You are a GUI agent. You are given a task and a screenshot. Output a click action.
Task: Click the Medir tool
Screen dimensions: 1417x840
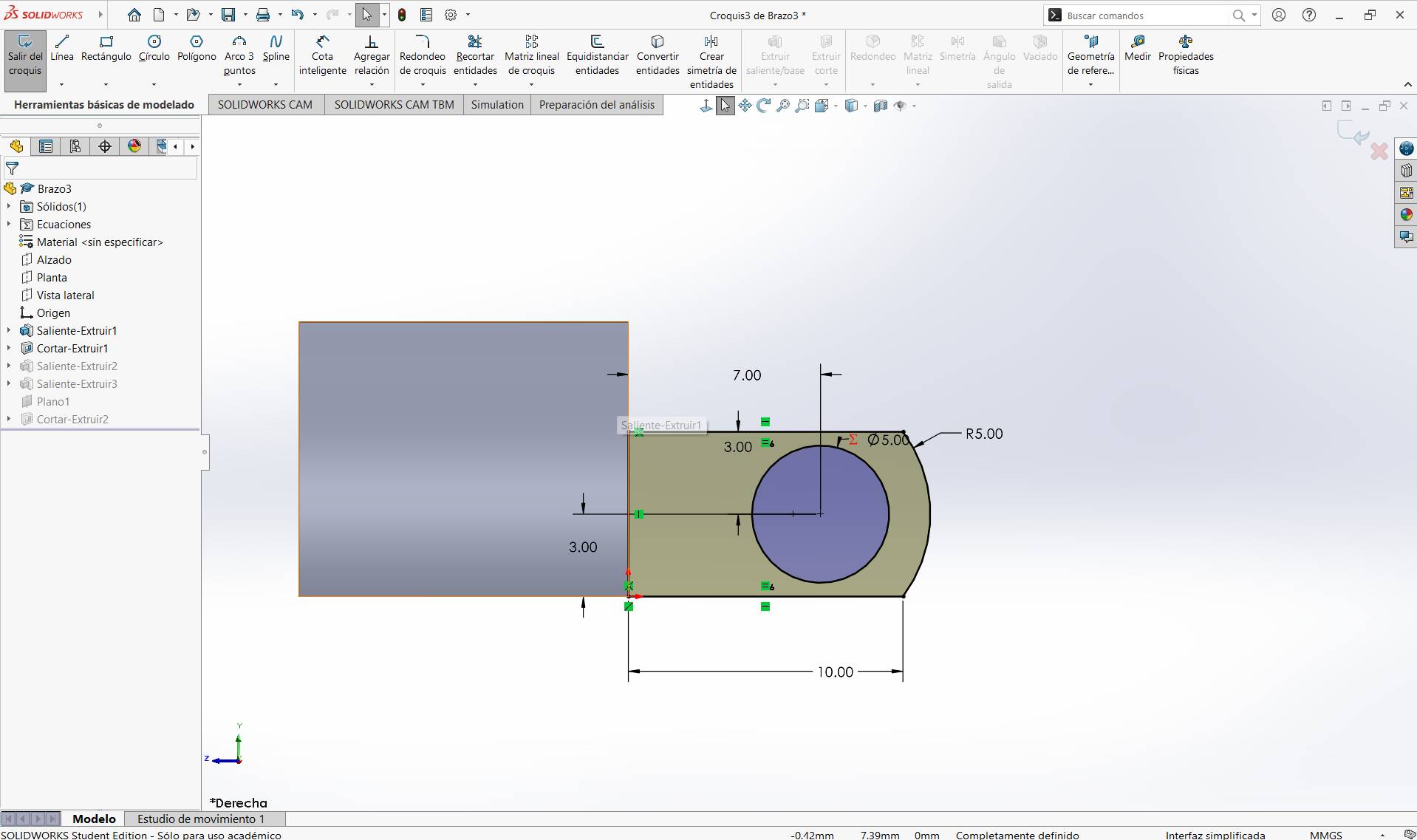pyautogui.click(x=1138, y=48)
